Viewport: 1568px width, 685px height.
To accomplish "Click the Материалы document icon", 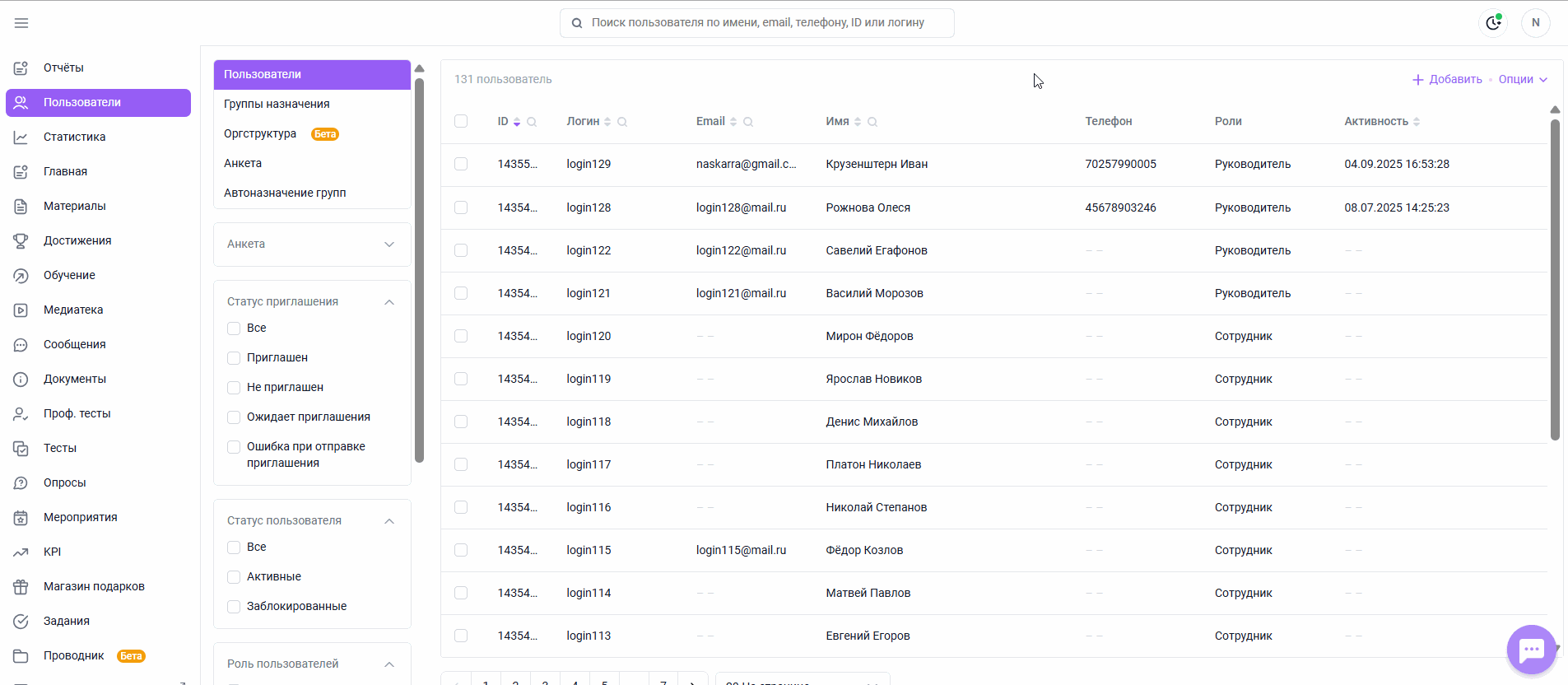I will click(21, 206).
